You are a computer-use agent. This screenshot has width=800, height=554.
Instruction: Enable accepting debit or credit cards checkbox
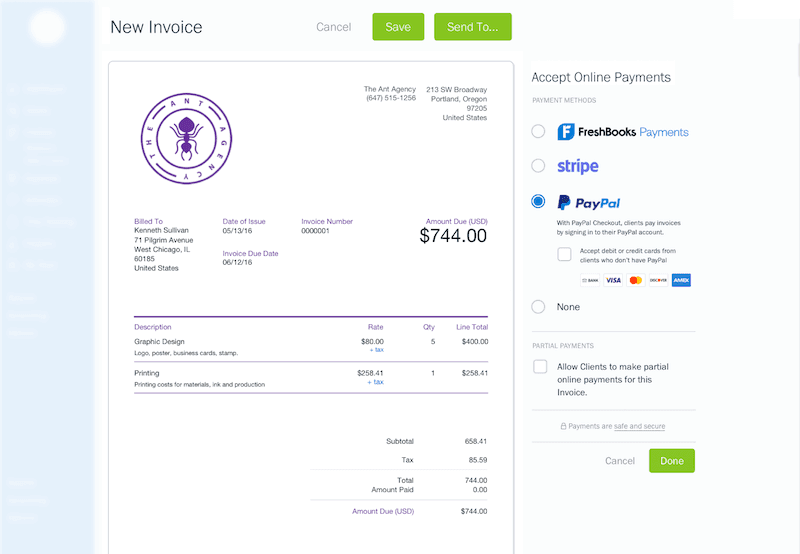565,254
